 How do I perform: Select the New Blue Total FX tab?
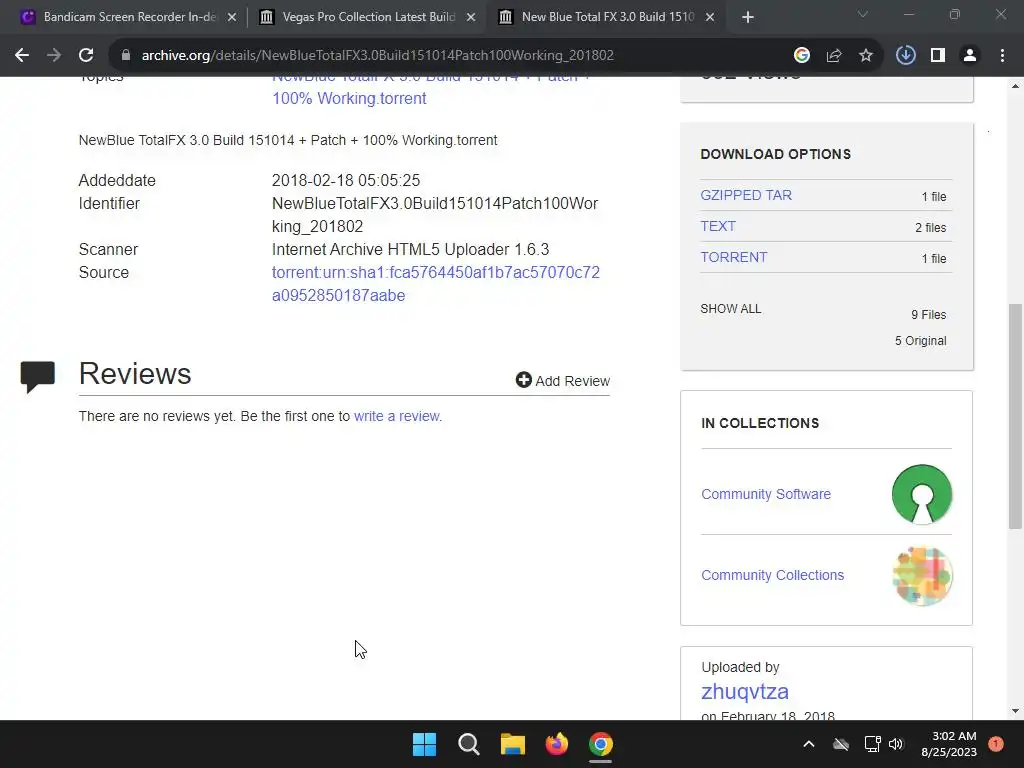click(607, 17)
